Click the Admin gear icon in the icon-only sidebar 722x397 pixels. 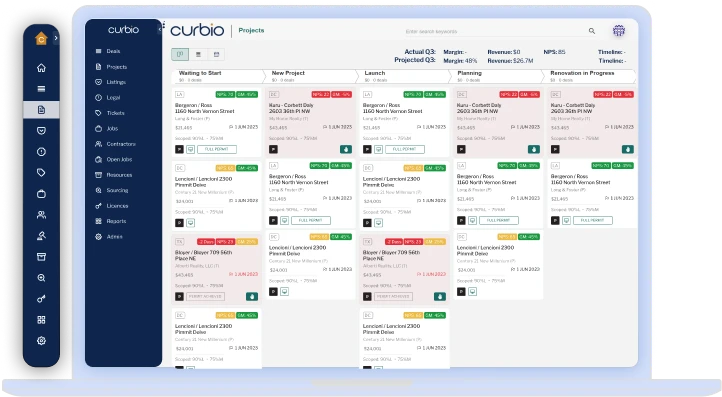[41, 341]
